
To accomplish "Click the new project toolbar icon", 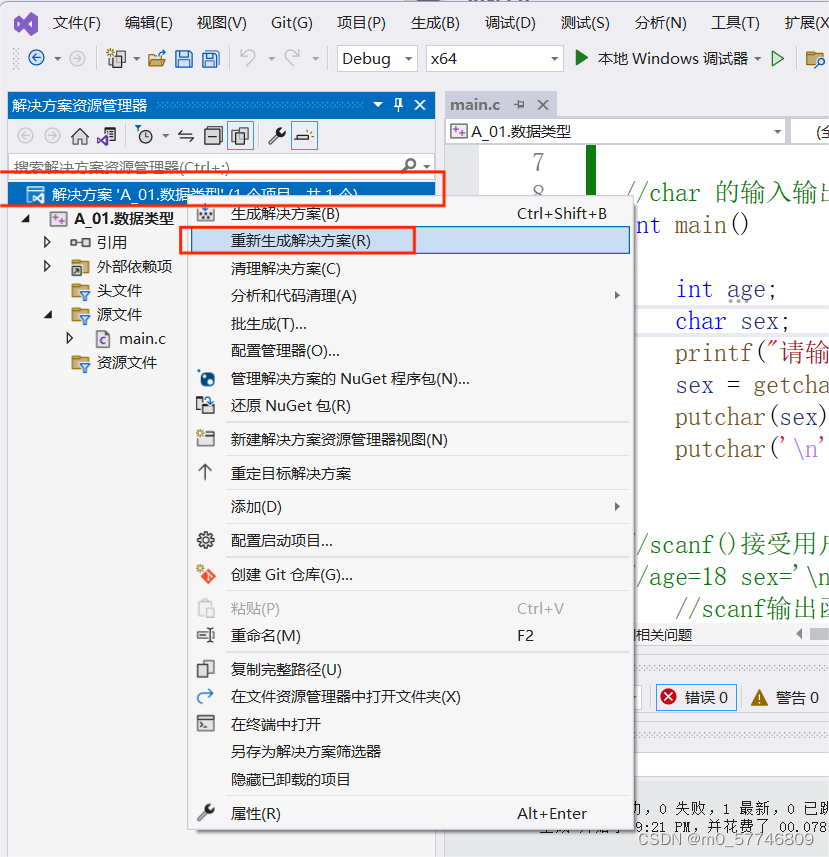I will tap(116, 58).
